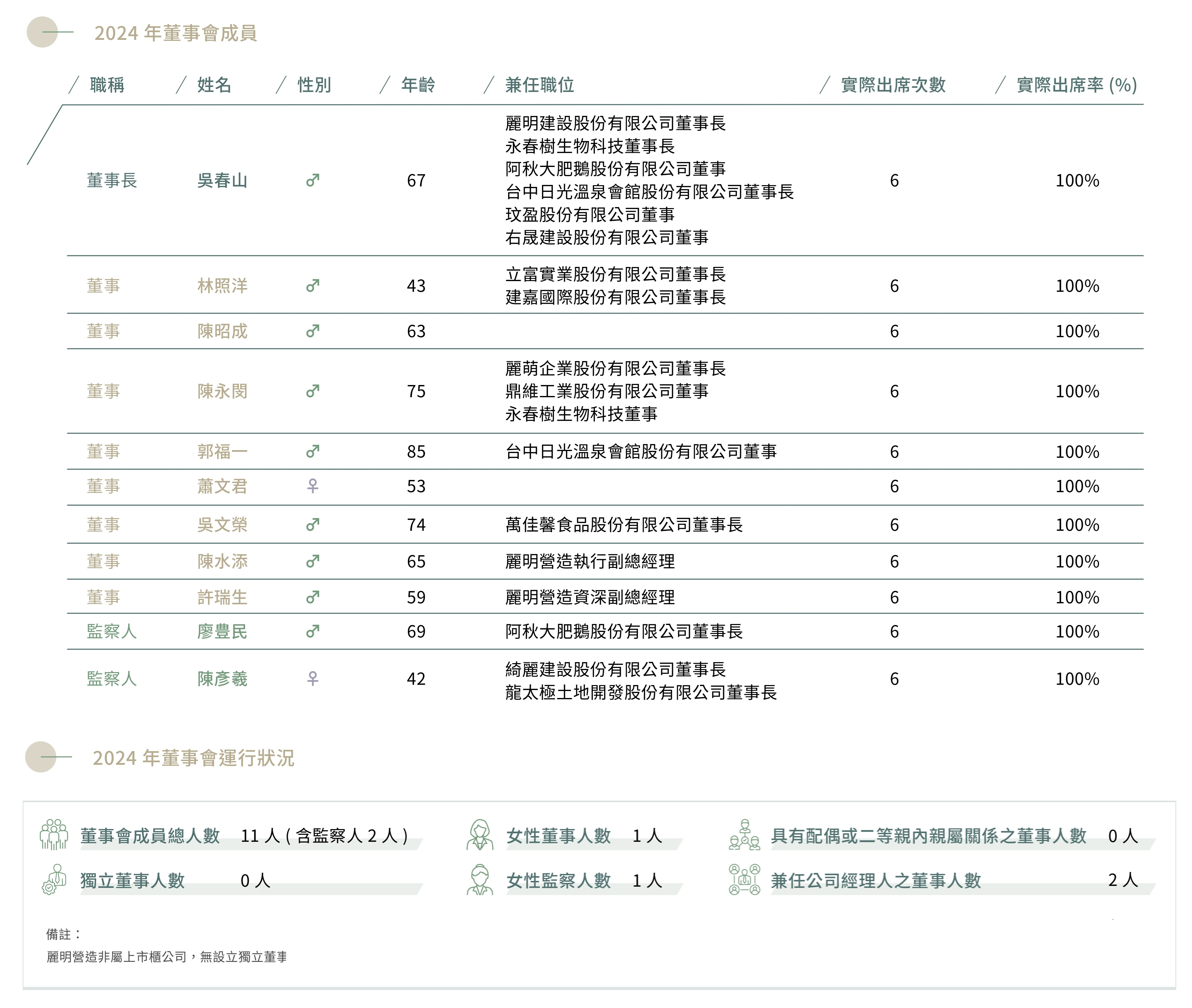Click the text 萬佳馨食品股份有限公司董事長
Image resolution: width=1192 pixels, height=1008 pixels.
coord(623,525)
